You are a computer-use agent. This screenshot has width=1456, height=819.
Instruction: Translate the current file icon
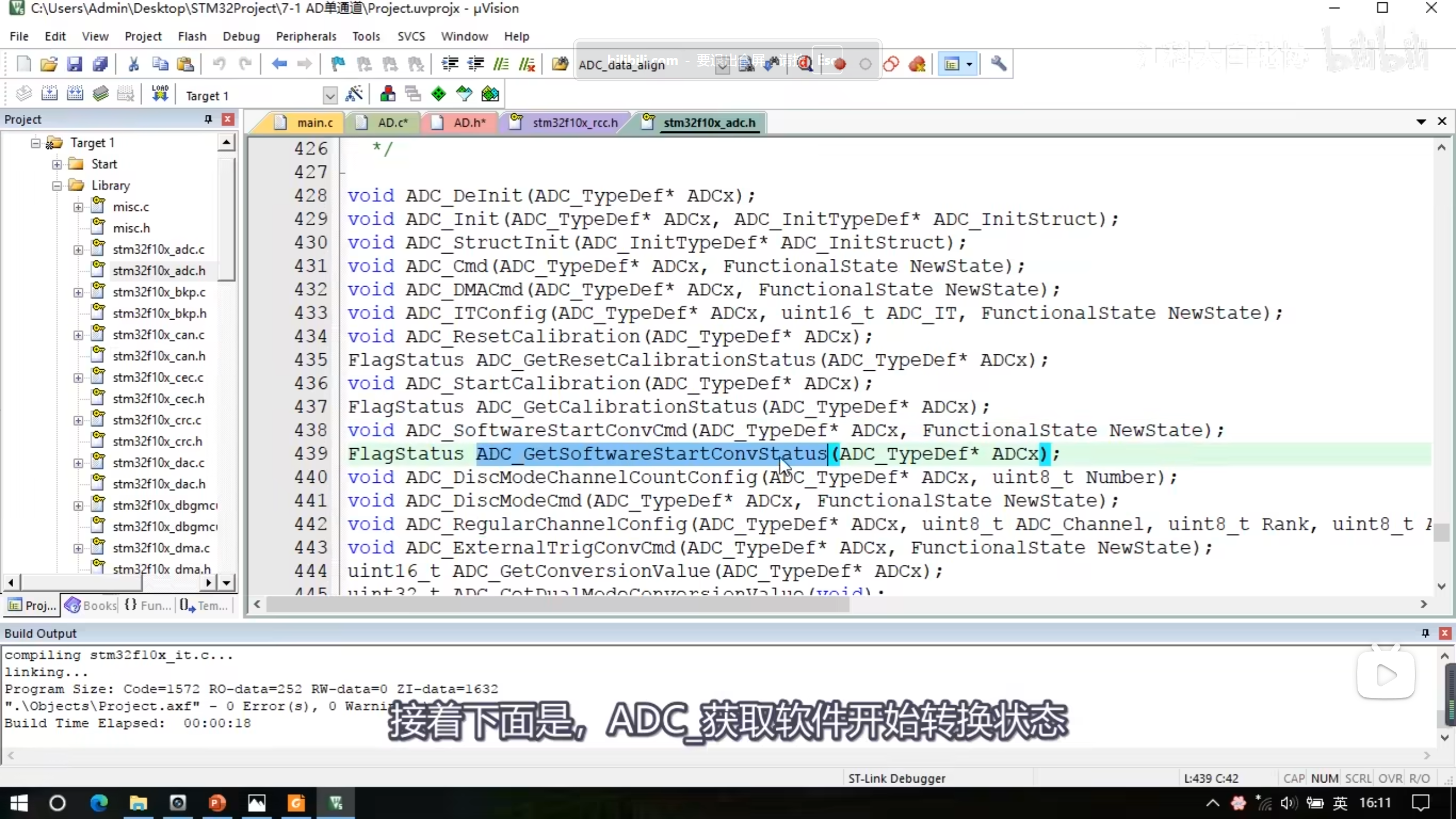pos(23,94)
